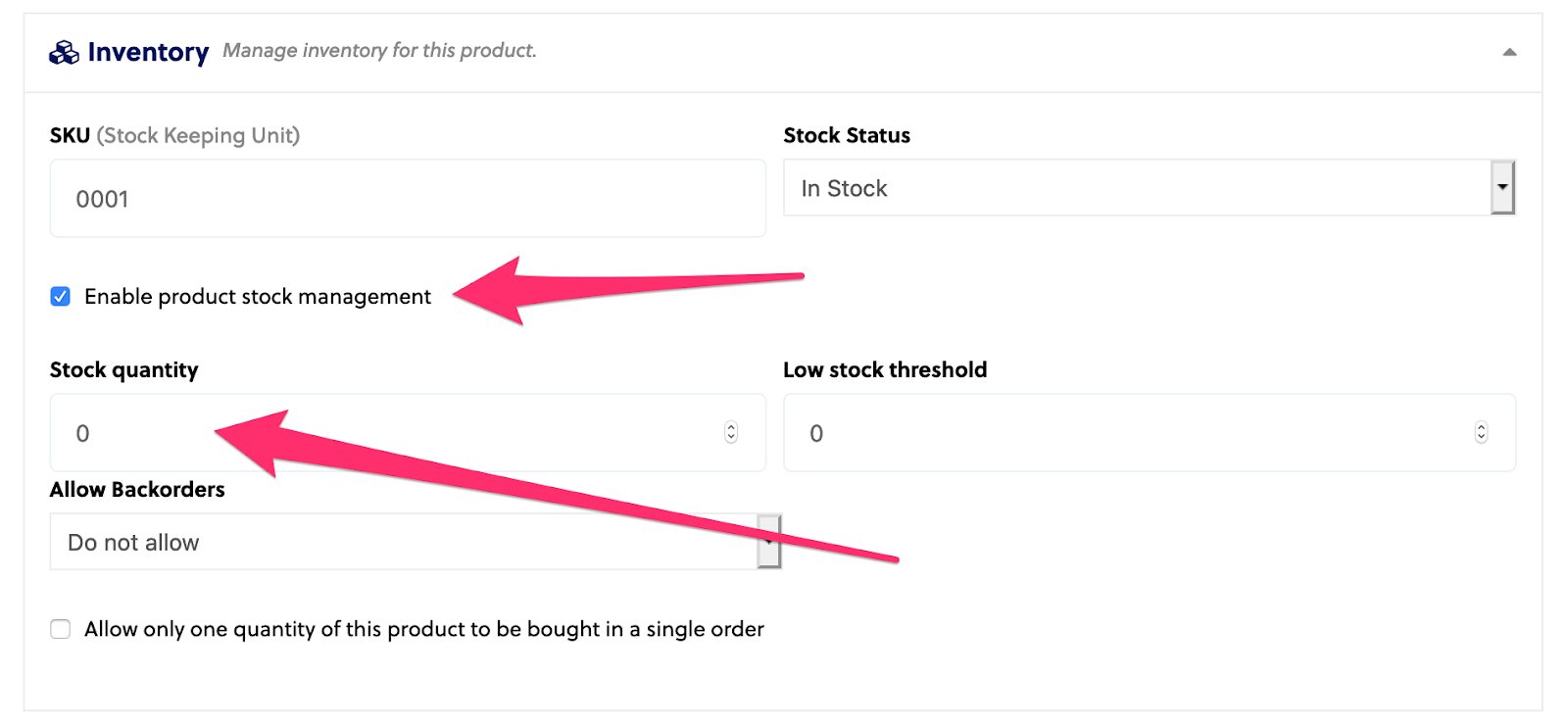1568x728 pixels.
Task: Focus the Low stock threshold field
Action: pos(1127,433)
